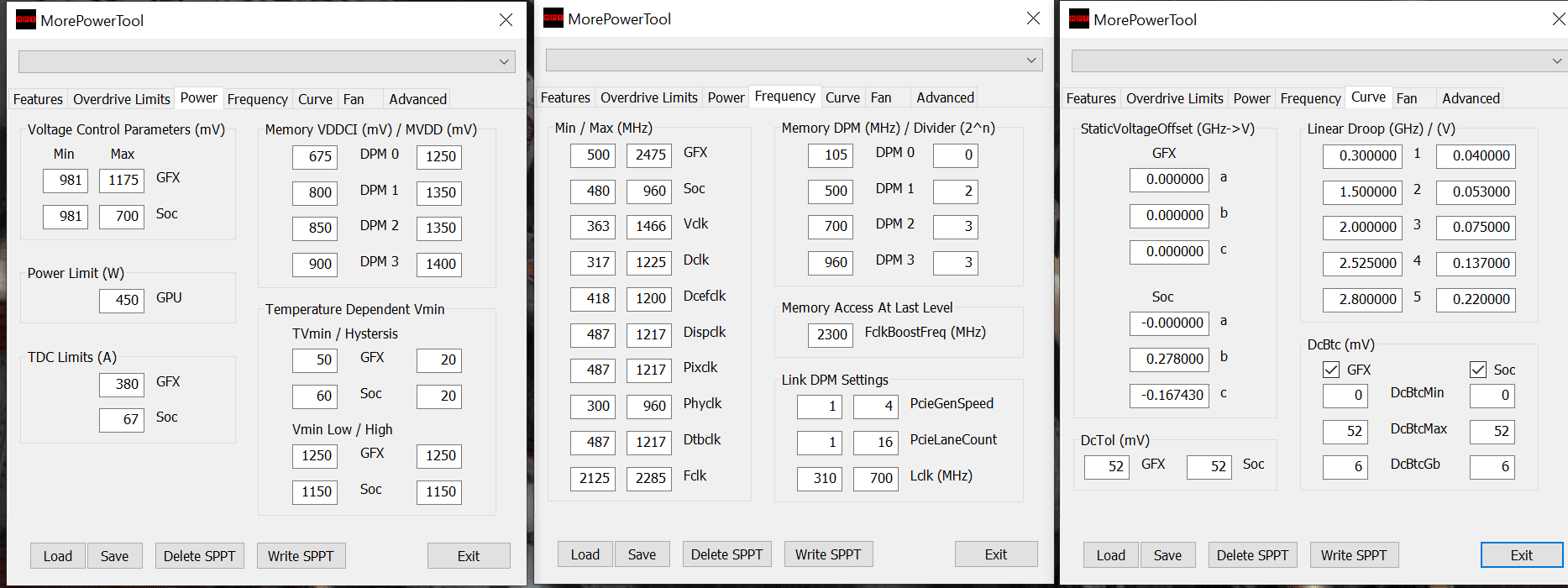Open Advanced tab in middle window

945,97
